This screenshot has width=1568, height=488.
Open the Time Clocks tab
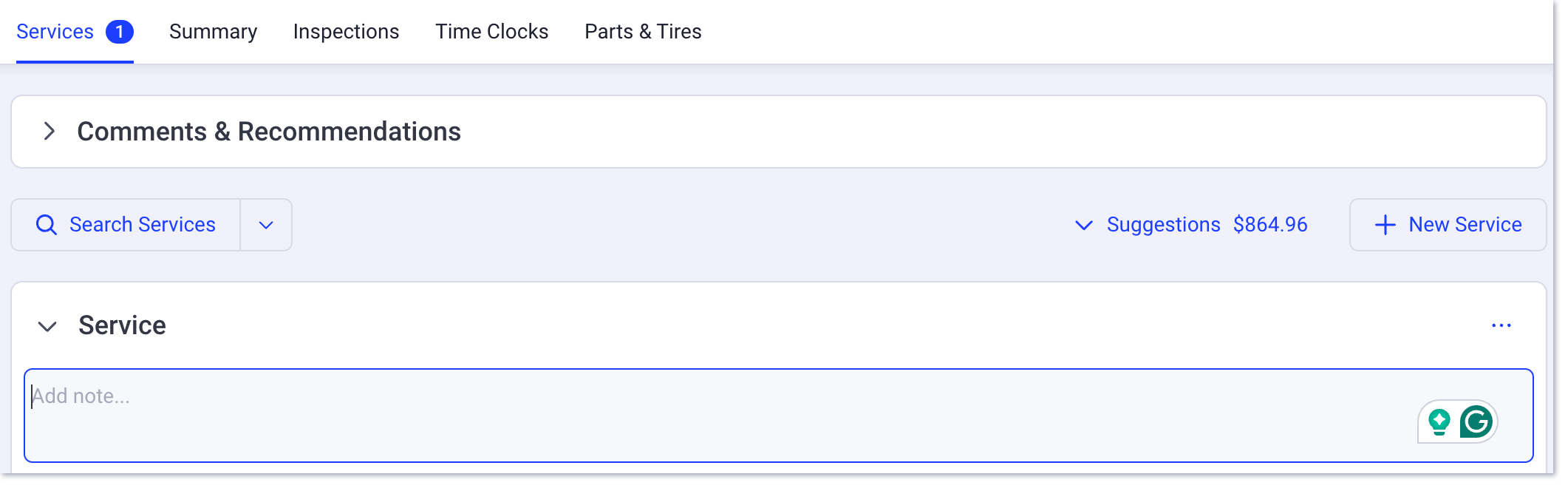[x=492, y=32]
